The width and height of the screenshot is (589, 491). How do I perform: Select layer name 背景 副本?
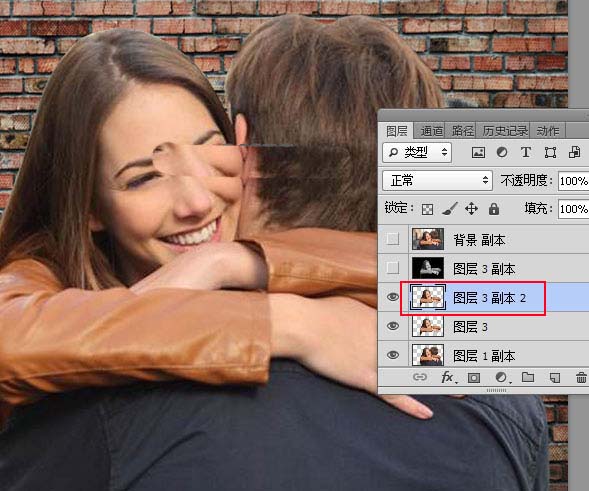[479, 240]
